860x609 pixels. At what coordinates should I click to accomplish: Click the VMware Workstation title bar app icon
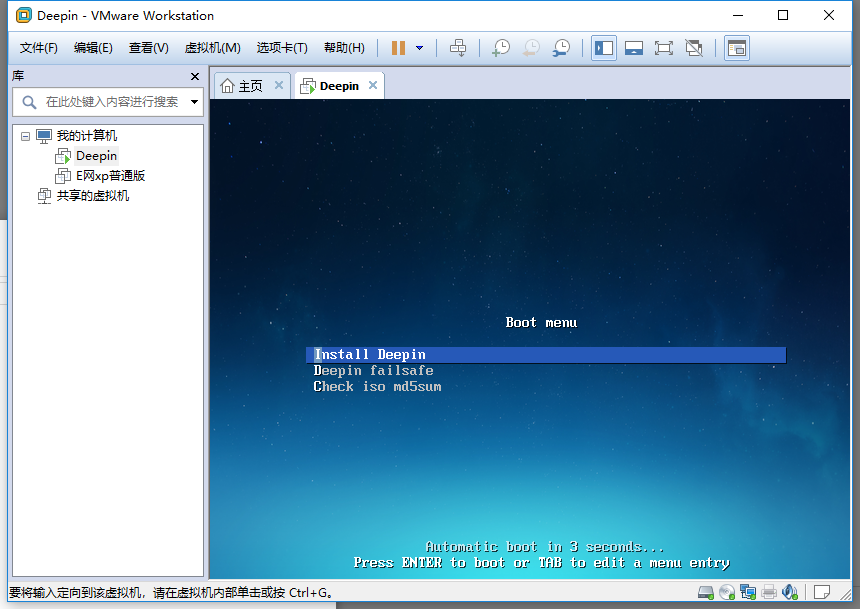(24, 15)
